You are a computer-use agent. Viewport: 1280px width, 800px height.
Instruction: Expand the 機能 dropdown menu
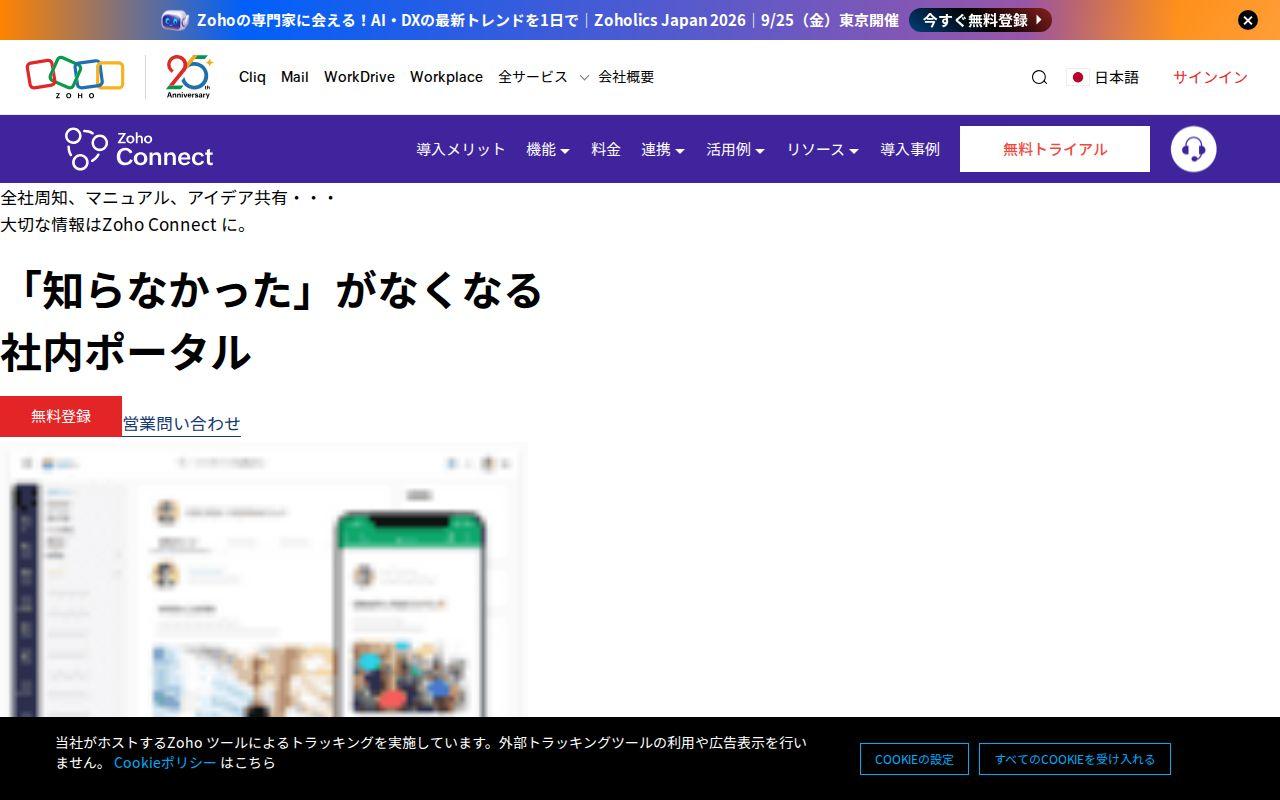pyautogui.click(x=548, y=149)
